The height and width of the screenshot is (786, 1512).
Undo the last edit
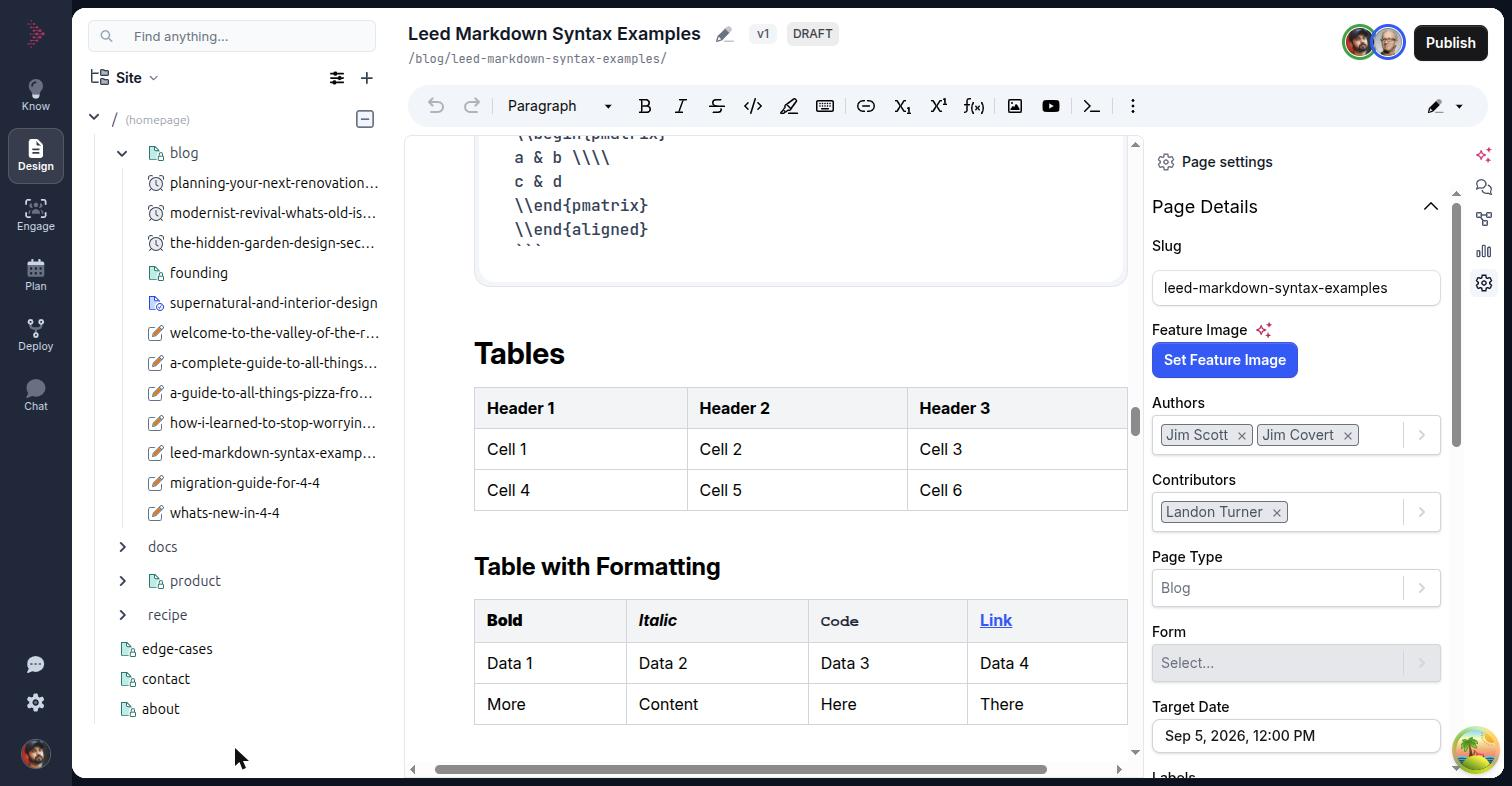point(436,106)
